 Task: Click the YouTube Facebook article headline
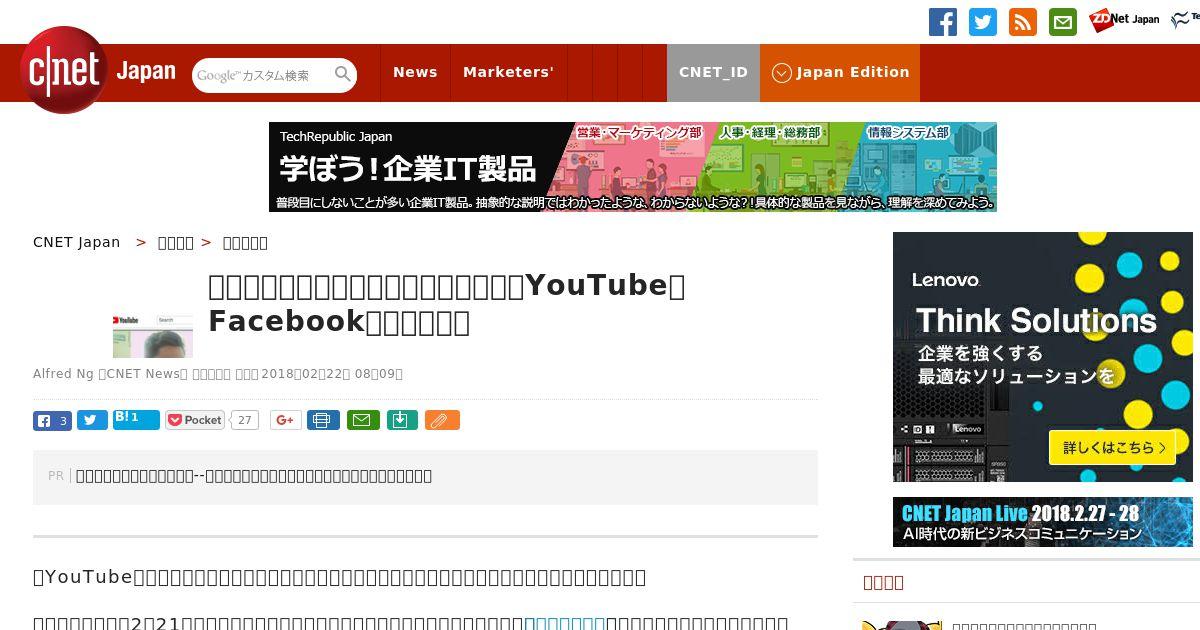[x=447, y=303]
